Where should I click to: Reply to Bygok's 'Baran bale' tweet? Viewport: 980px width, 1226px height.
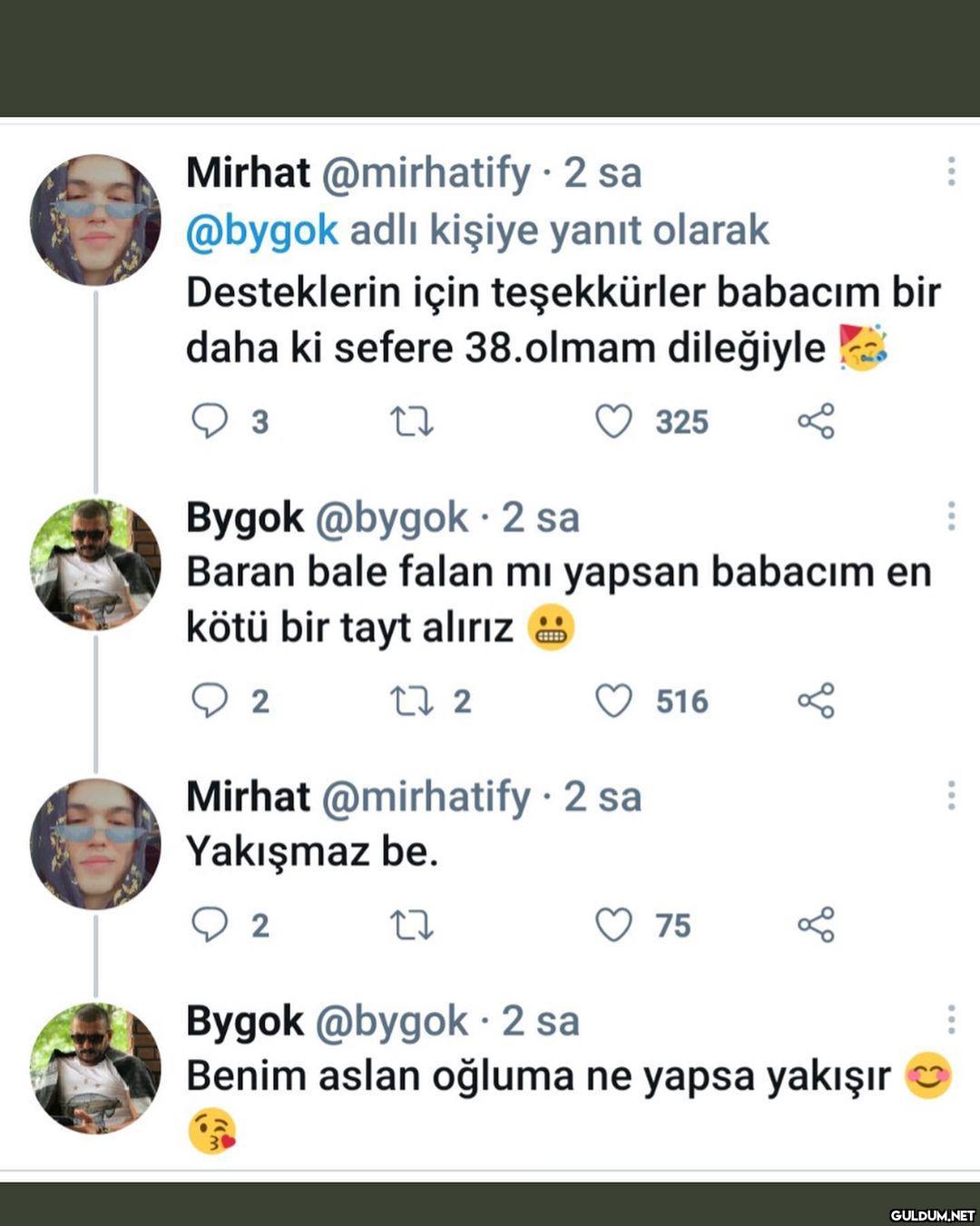click(x=210, y=701)
